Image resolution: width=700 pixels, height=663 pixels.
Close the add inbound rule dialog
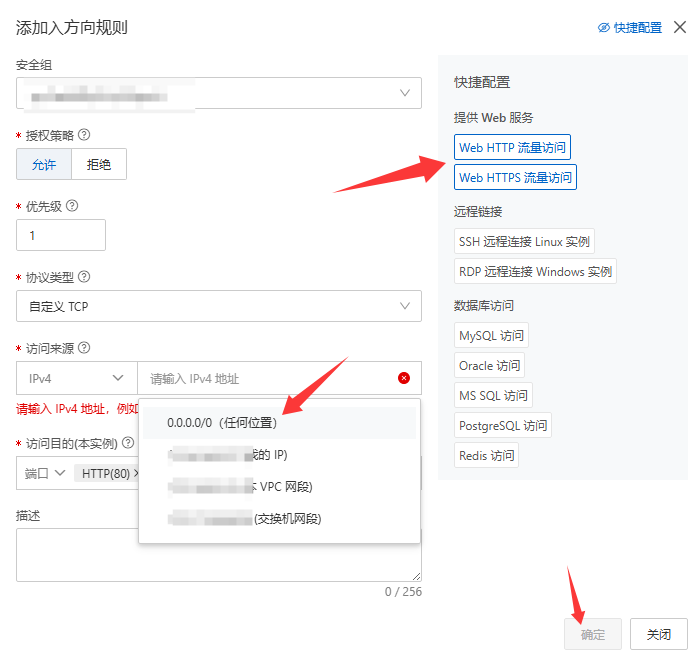680,27
